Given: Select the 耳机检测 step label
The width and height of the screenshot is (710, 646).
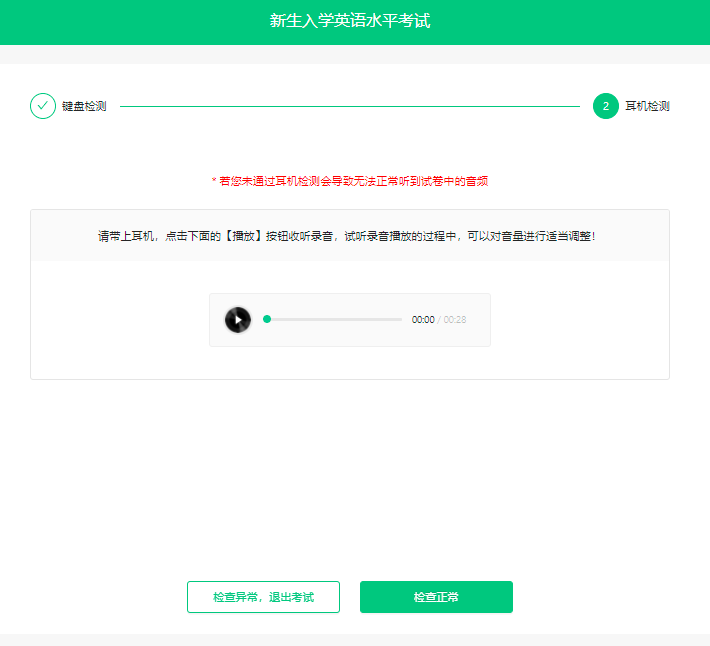Looking at the screenshot, I should pos(647,106).
